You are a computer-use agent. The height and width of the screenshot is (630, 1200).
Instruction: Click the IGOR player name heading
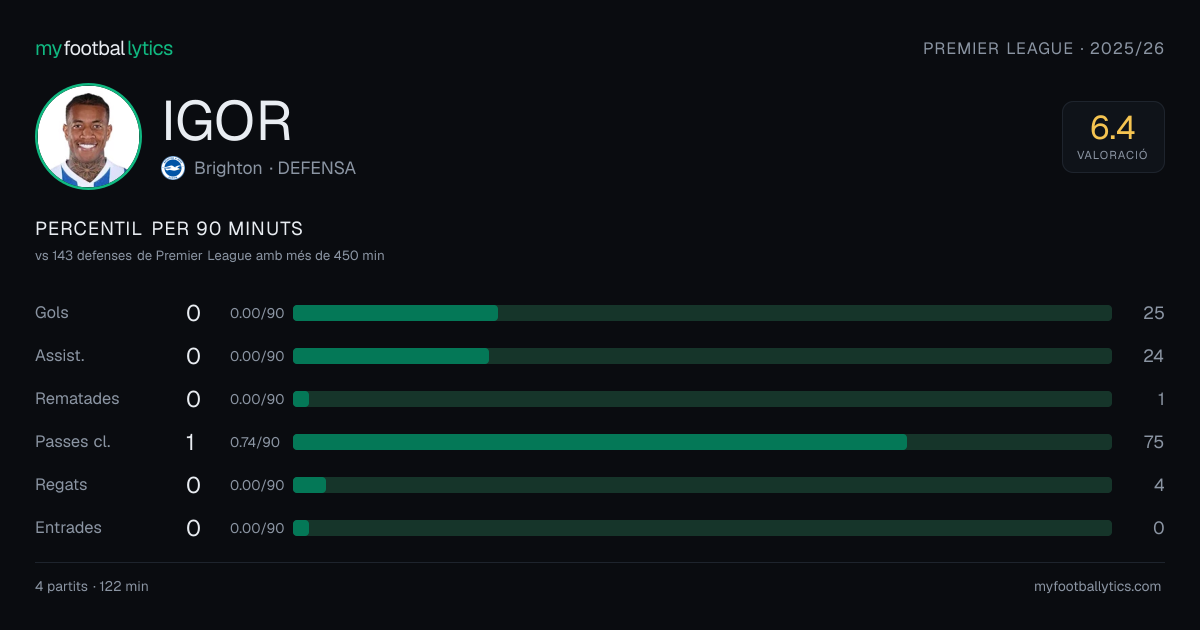coord(227,122)
